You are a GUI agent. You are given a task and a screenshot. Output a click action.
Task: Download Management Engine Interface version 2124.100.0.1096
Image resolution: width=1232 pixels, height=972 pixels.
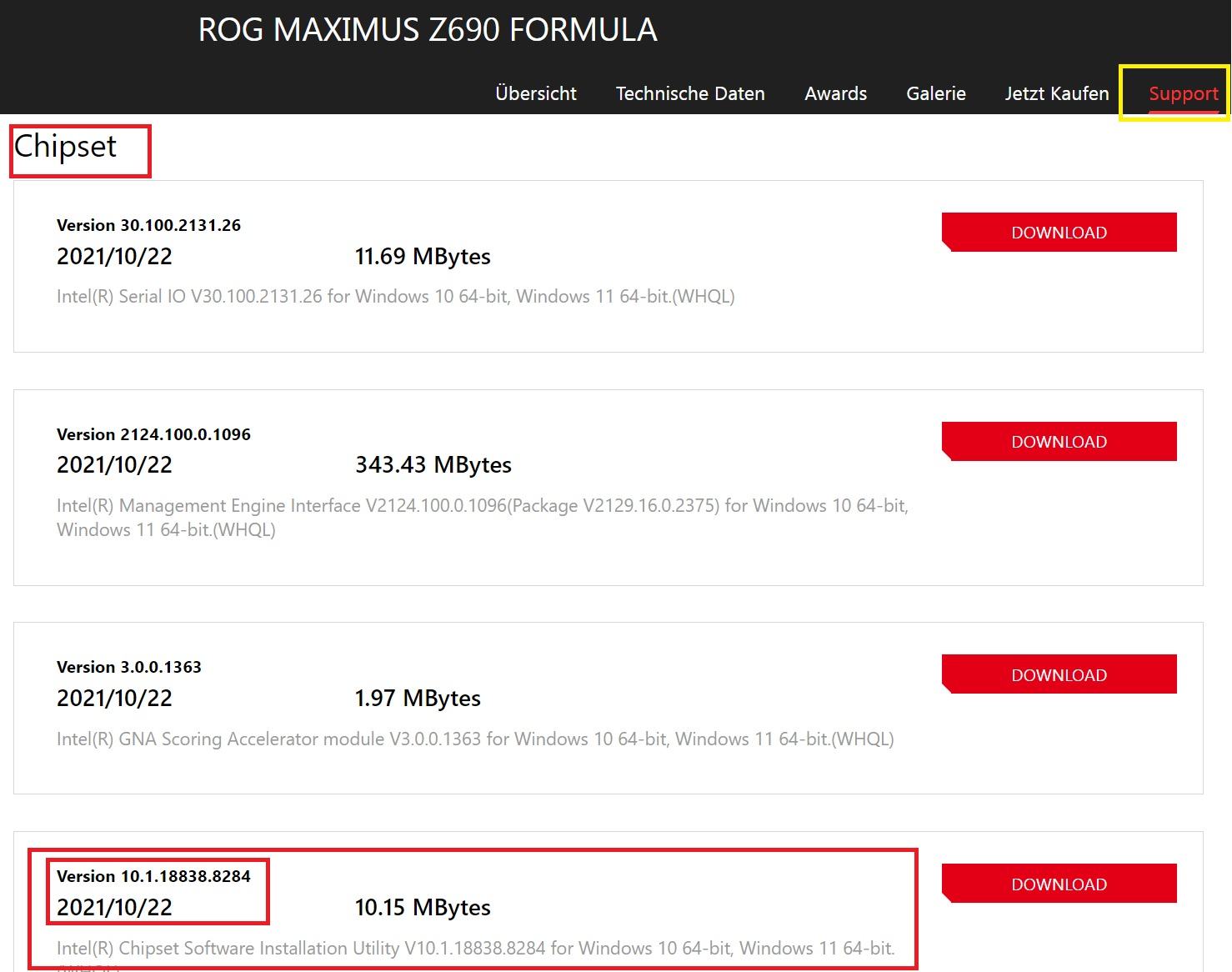click(1059, 442)
